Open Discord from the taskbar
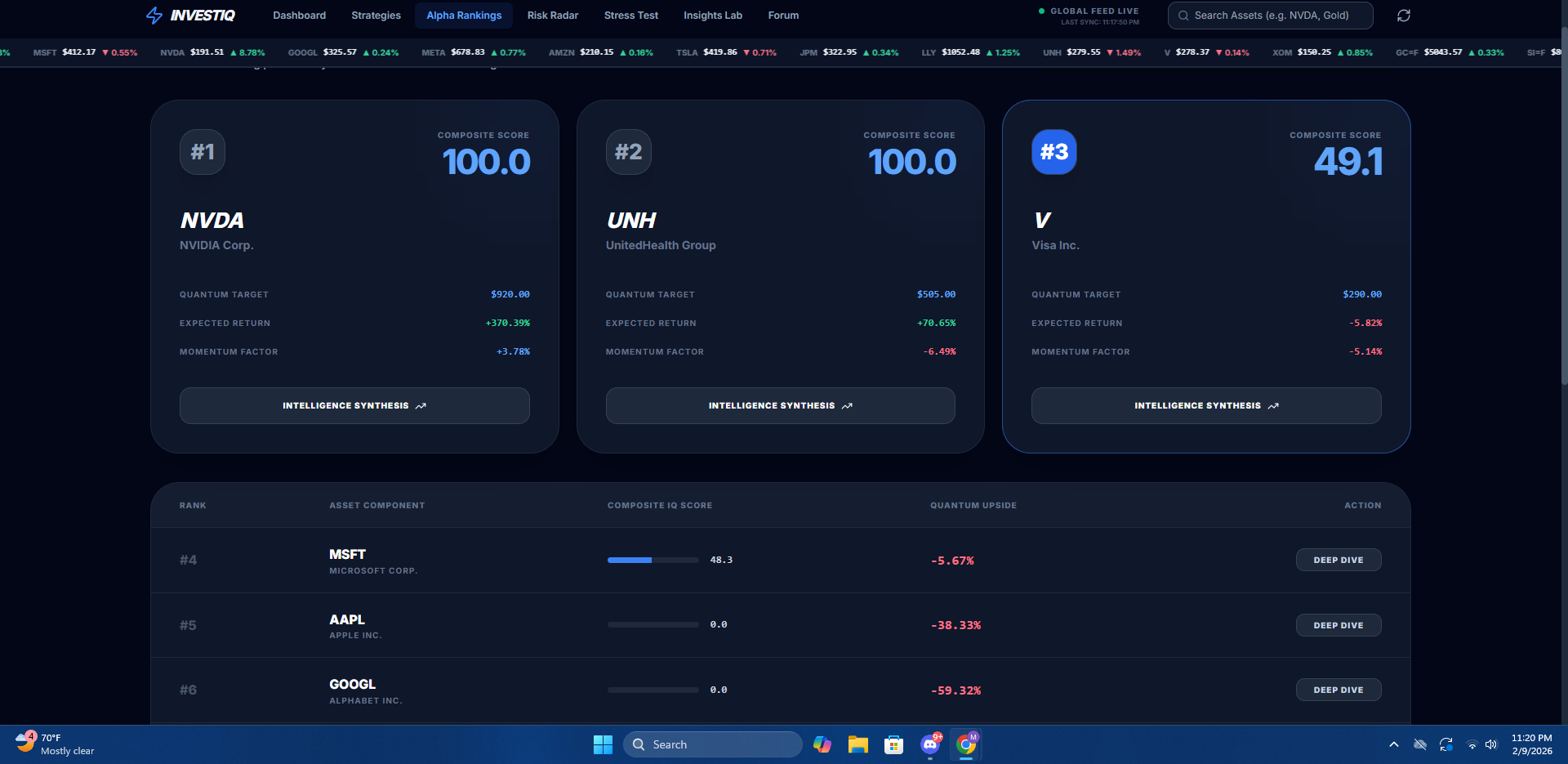1568x764 pixels. [x=930, y=744]
